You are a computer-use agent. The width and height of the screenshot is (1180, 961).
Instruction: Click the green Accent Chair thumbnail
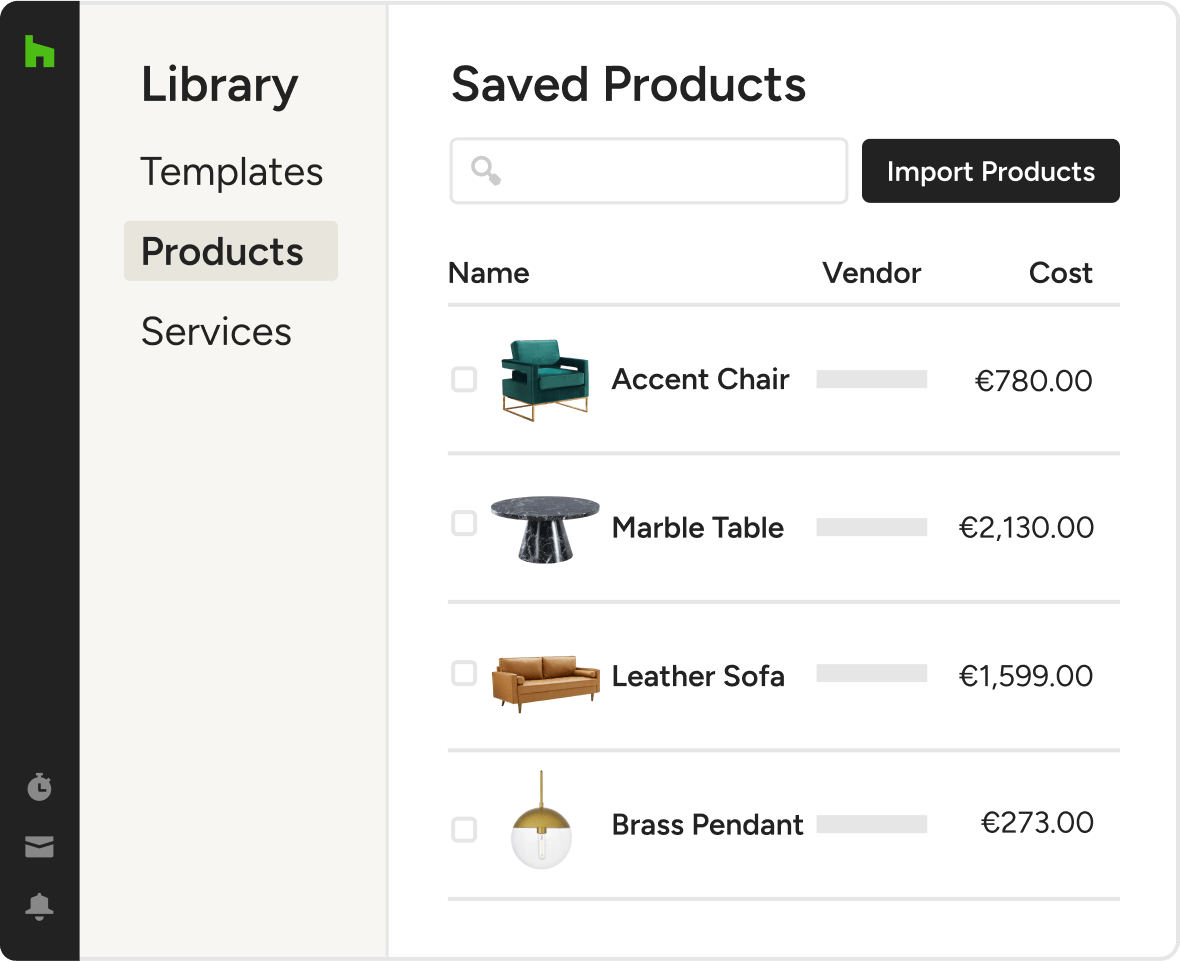[545, 379]
